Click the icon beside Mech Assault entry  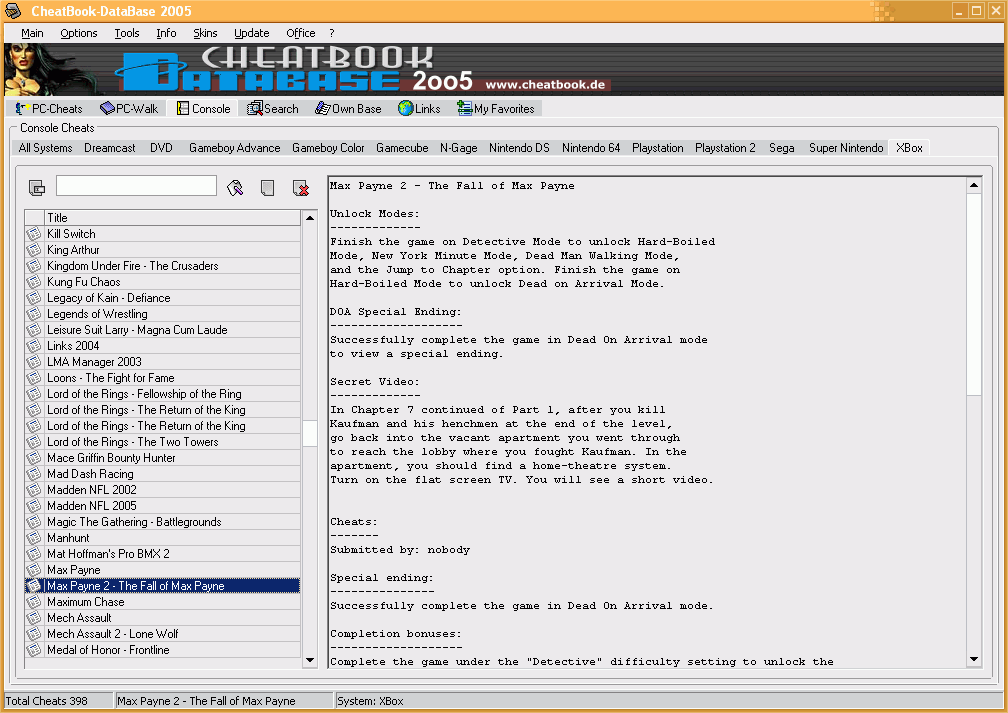[34, 618]
